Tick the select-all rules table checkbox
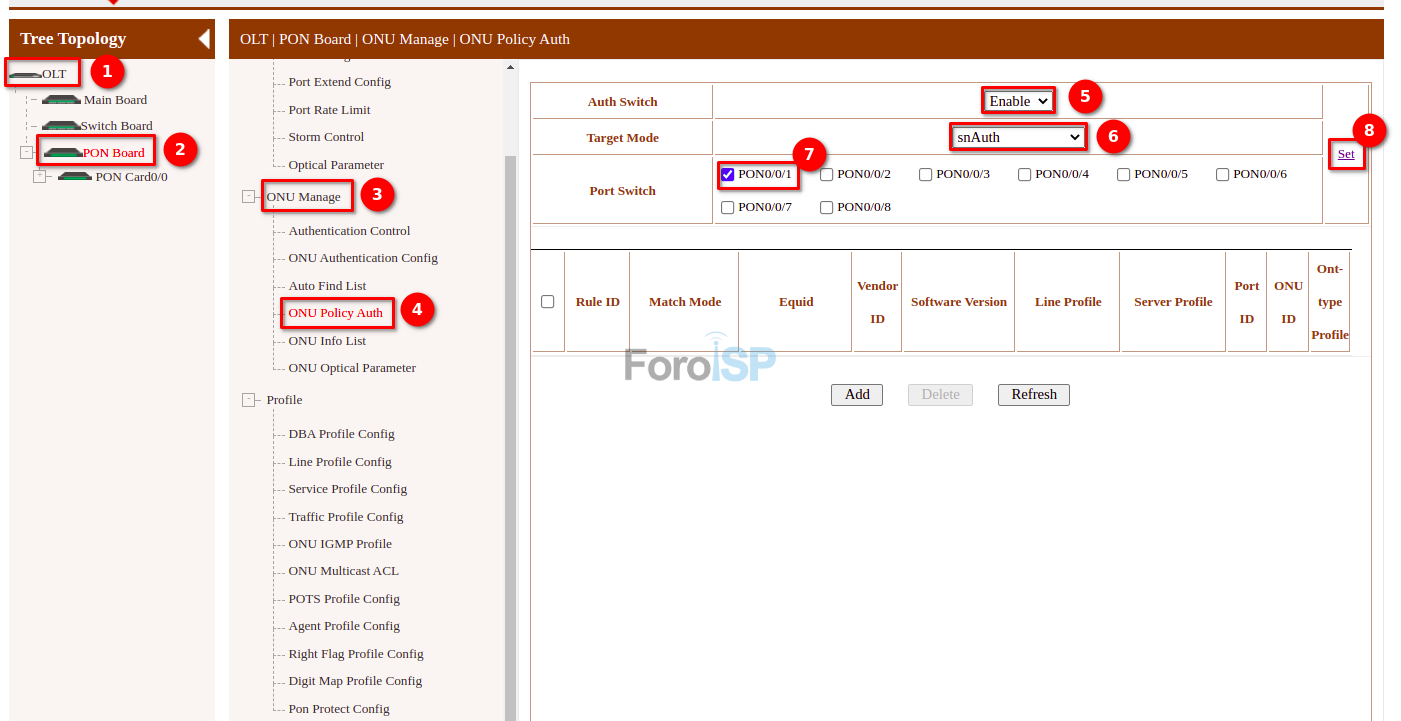The height and width of the screenshot is (721, 1401). pyautogui.click(x=548, y=302)
